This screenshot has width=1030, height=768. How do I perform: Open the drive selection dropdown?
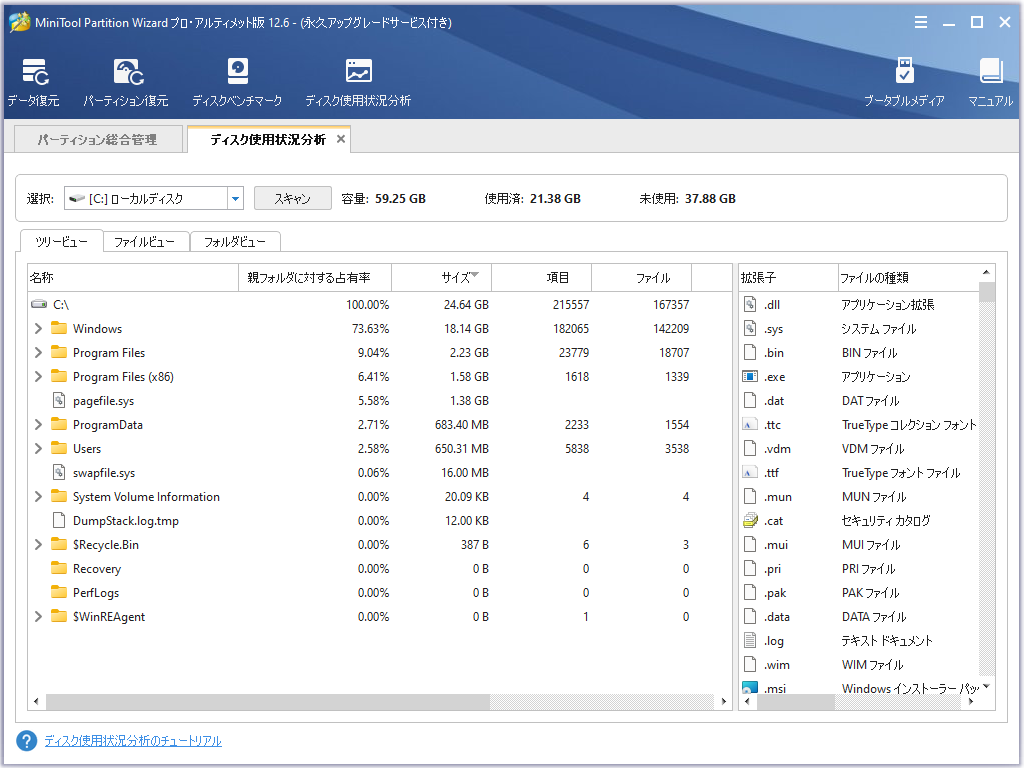[235, 198]
